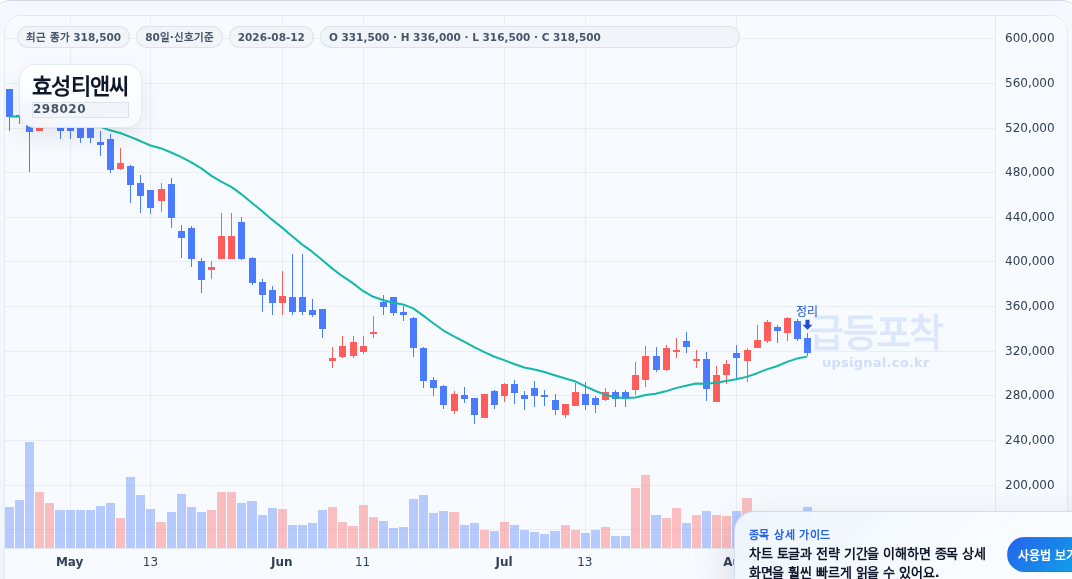Click the 정리 signal marker label

click(807, 310)
